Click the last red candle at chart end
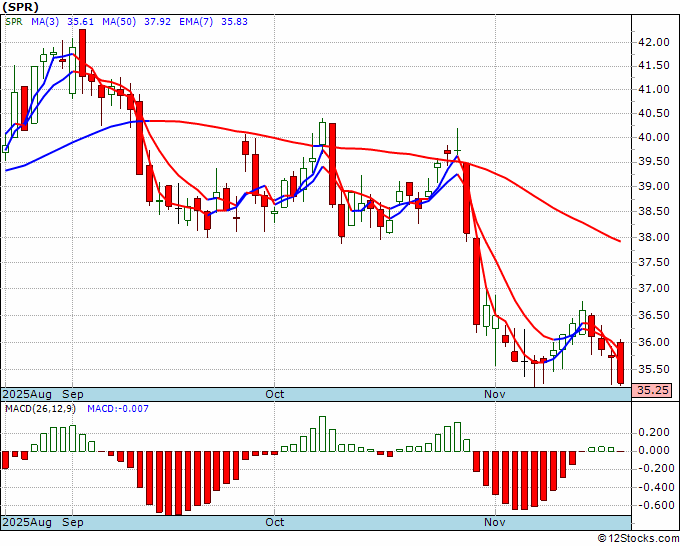The width and height of the screenshot is (680, 546). 621,363
